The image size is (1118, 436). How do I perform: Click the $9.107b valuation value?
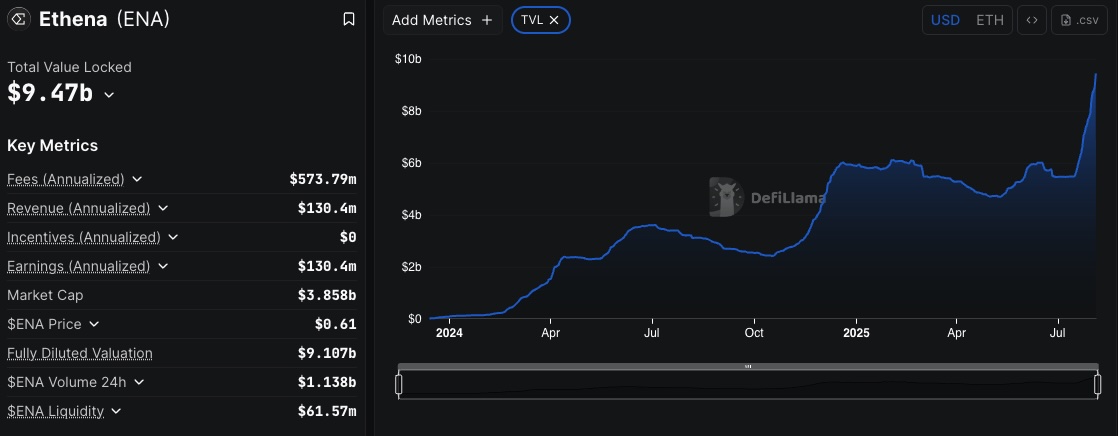click(x=327, y=353)
